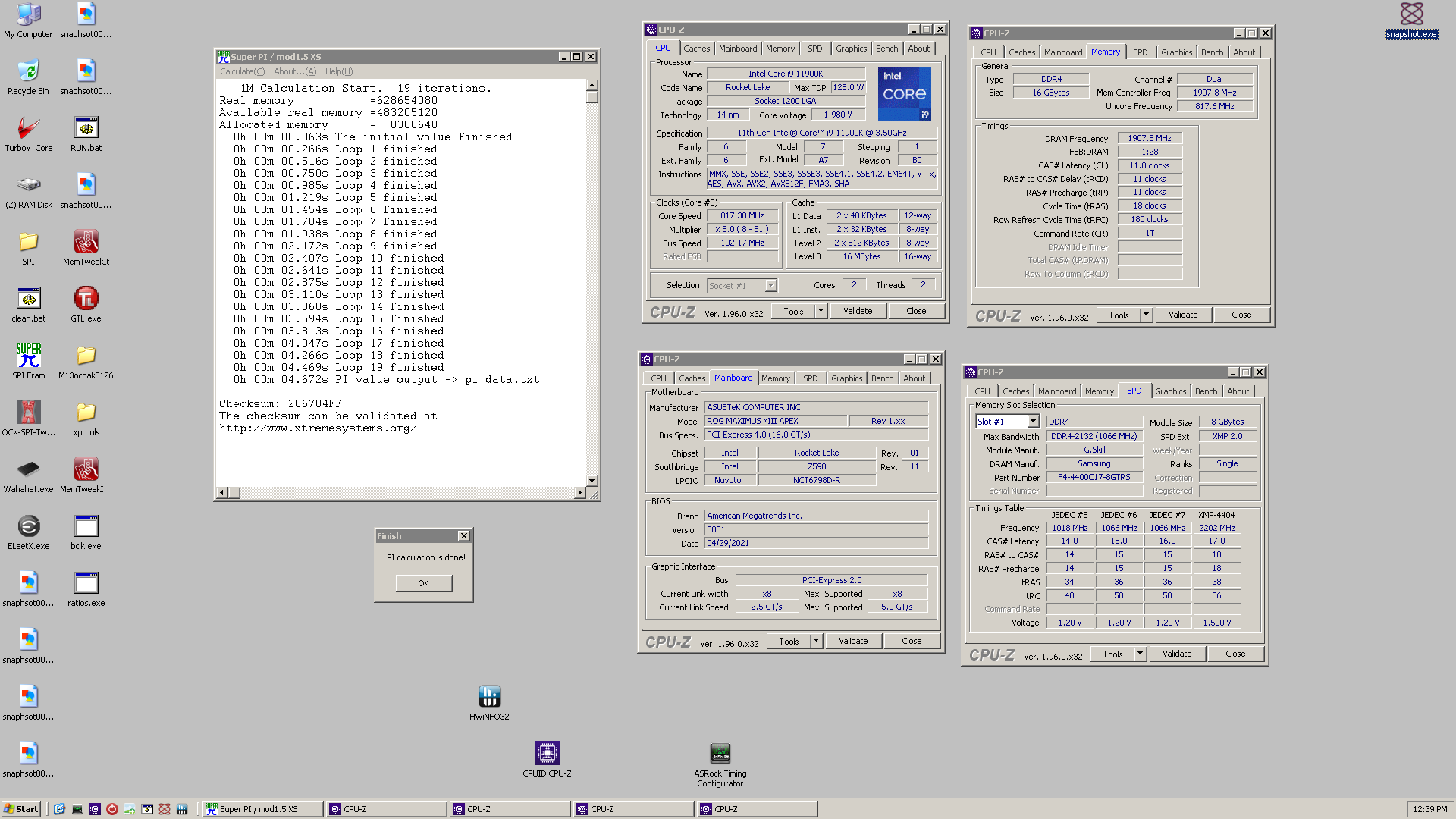Launch TurboV_Core desktop shortcut

(28, 134)
